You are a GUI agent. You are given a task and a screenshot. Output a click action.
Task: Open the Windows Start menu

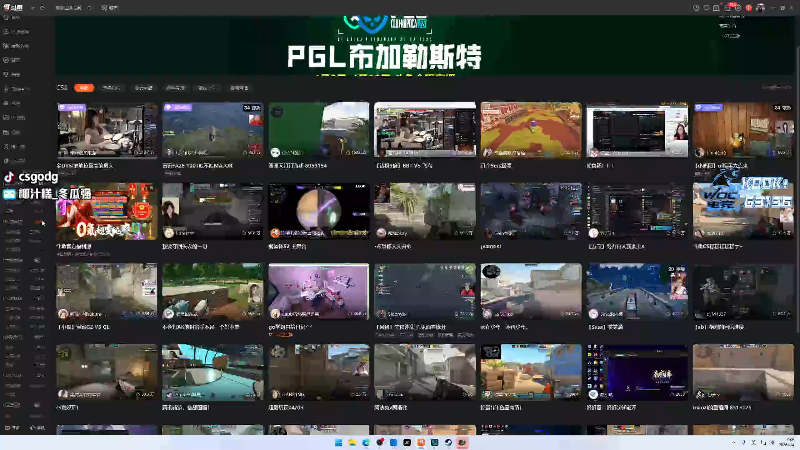(x=338, y=442)
